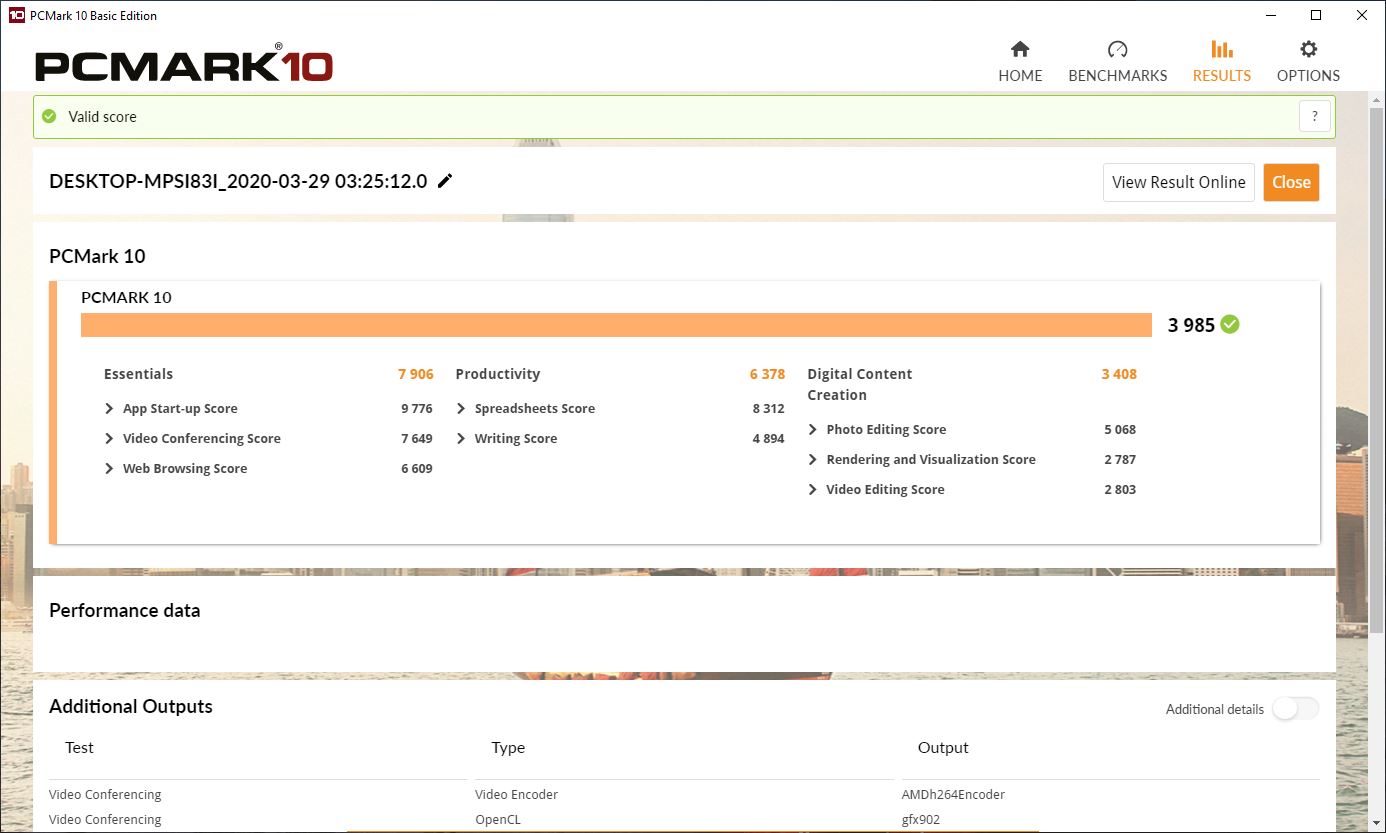
Task: Expand App Start-up Score details
Action: tap(109, 408)
